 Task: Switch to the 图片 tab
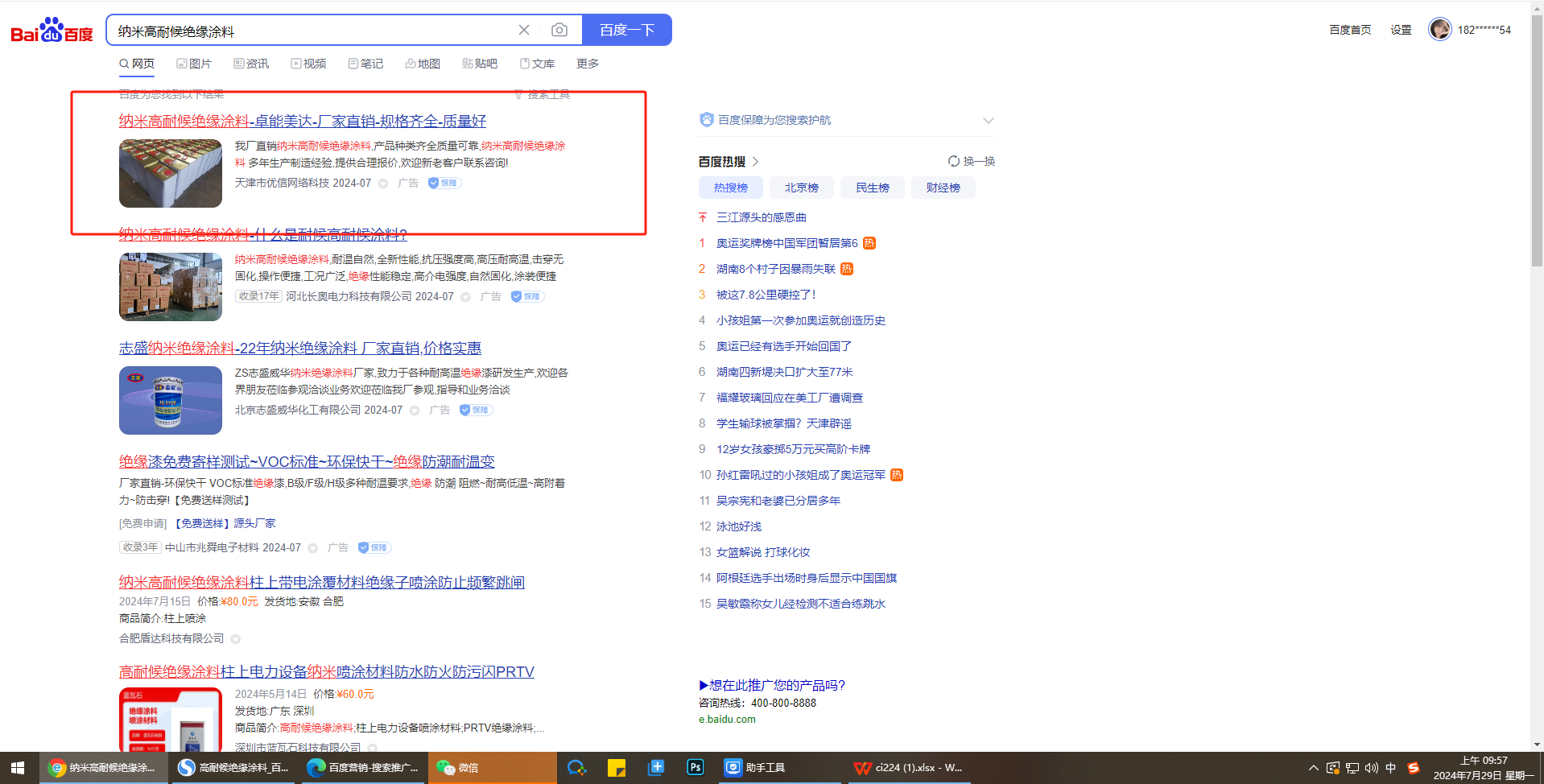[194, 64]
